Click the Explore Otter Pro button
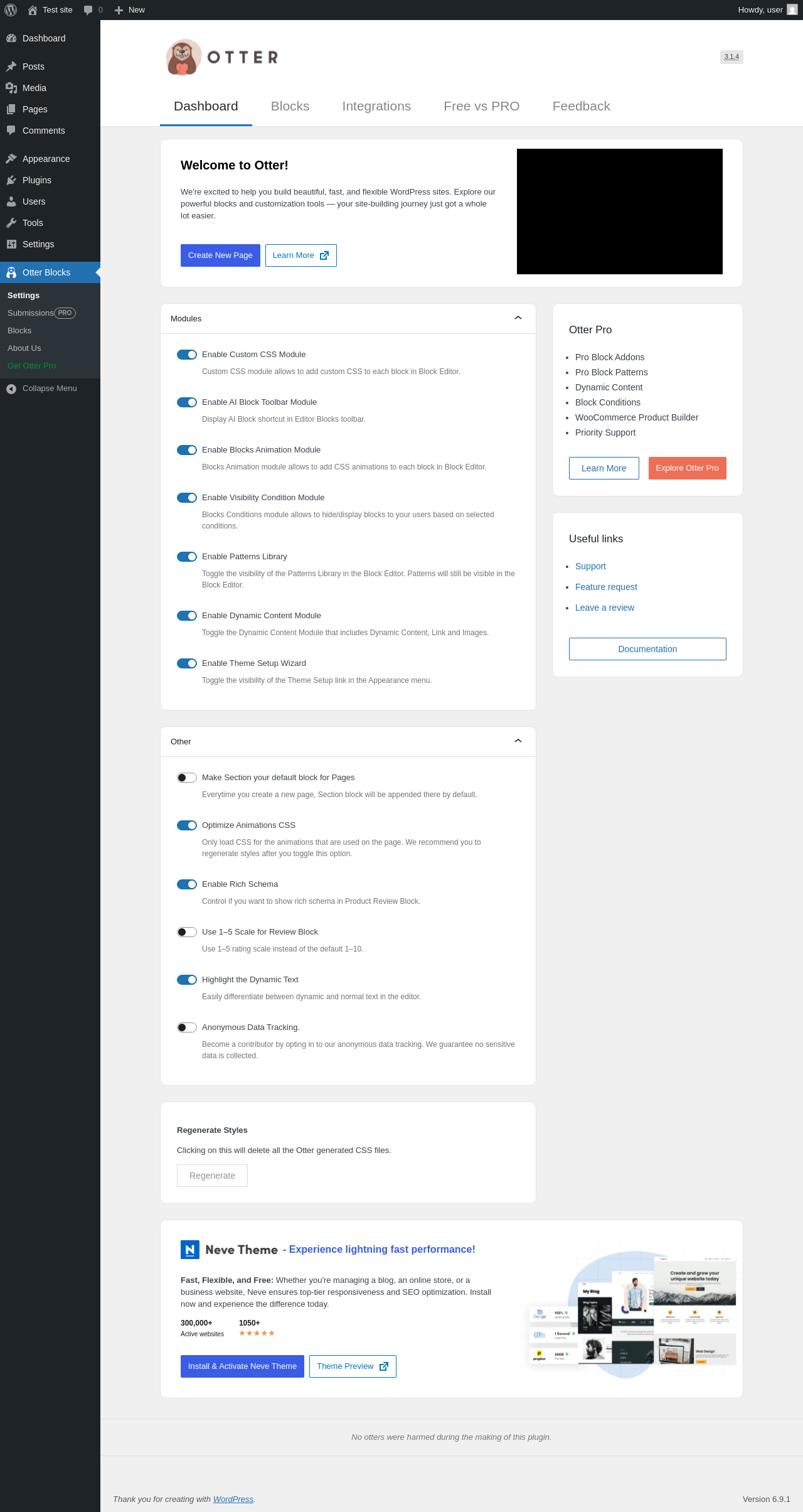Viewport: 803px width, 1512px height. 687,468
